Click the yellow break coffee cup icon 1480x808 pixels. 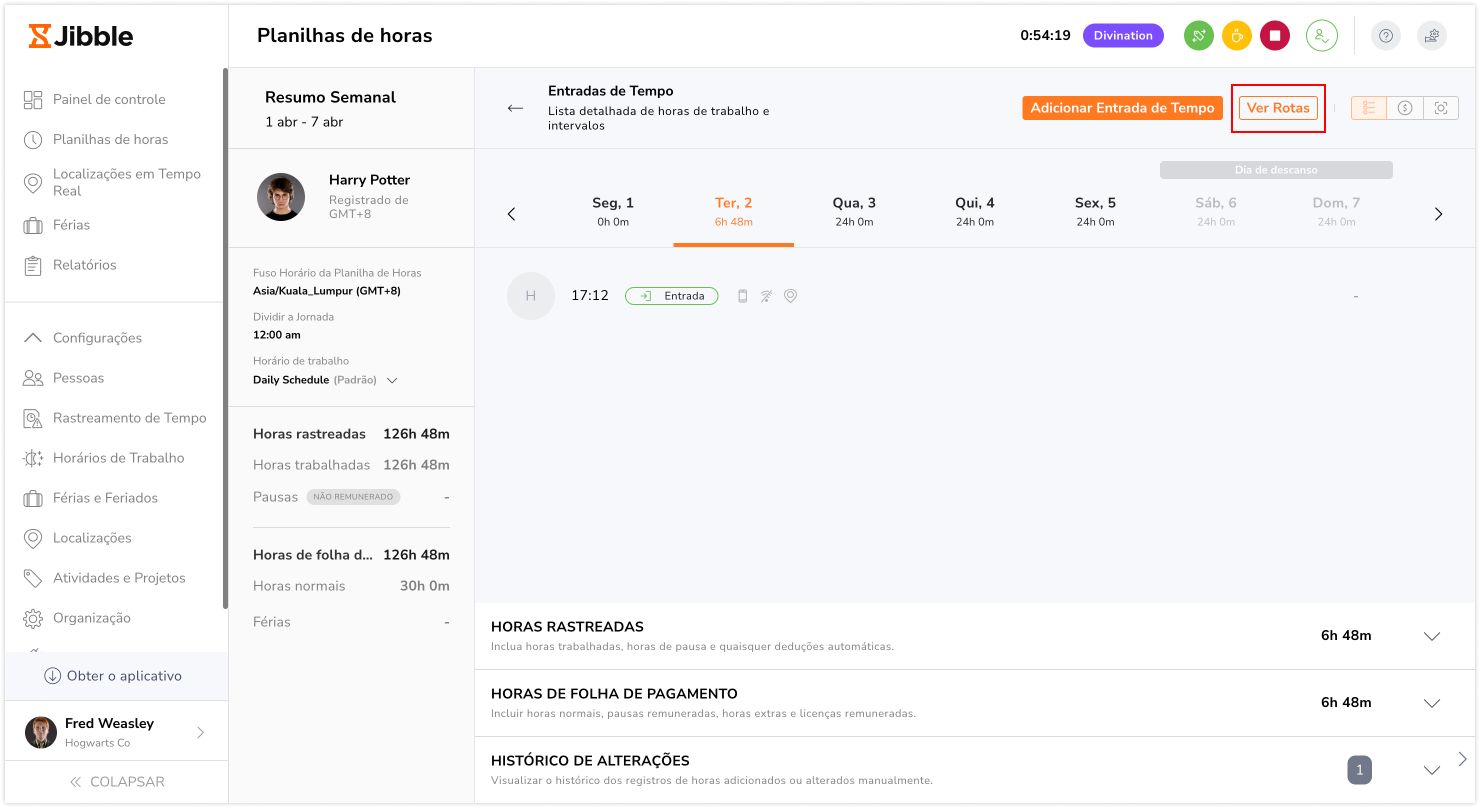(1236, 36)
